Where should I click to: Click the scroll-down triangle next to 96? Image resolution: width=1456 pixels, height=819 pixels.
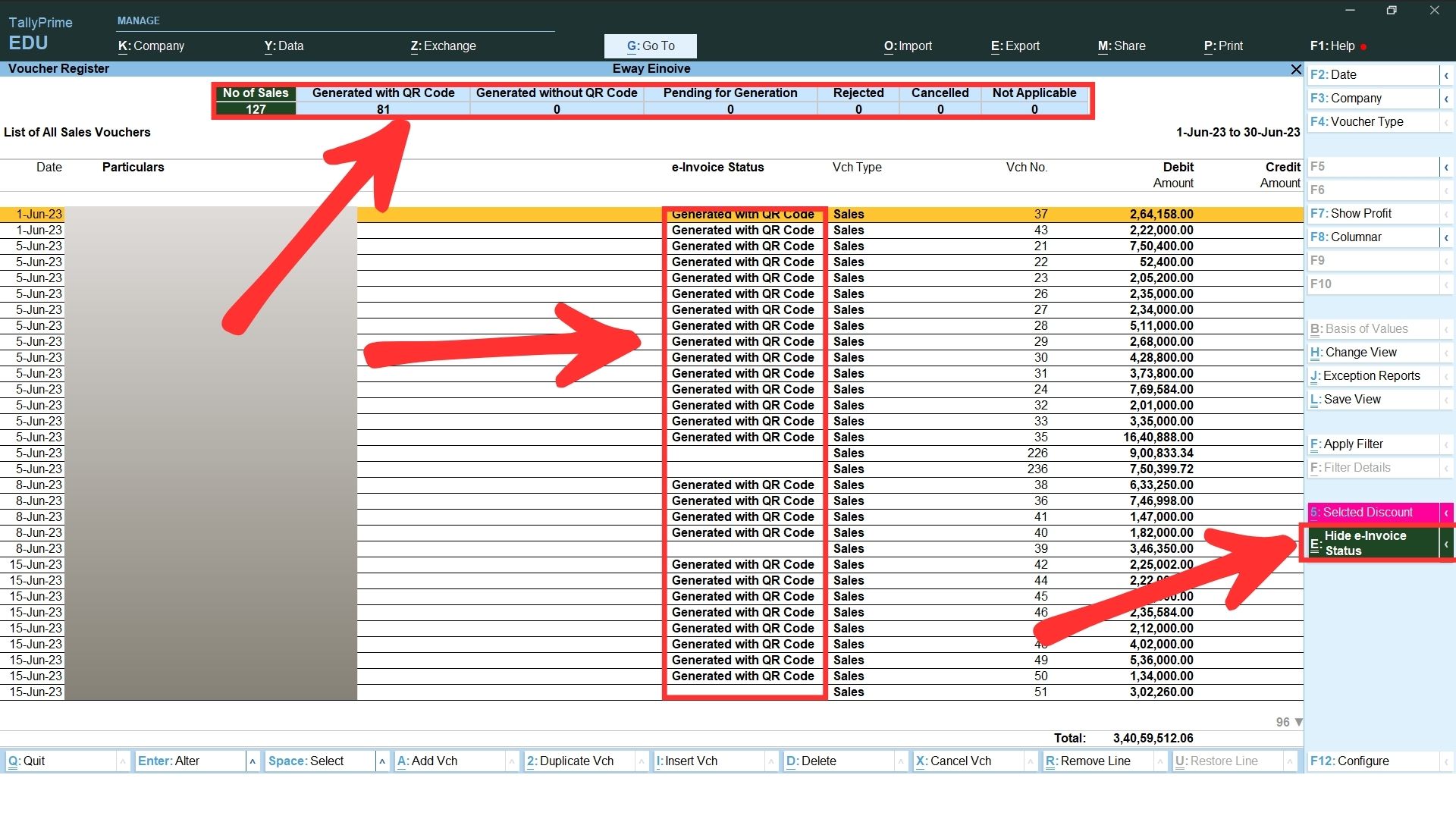[1298, 722]
